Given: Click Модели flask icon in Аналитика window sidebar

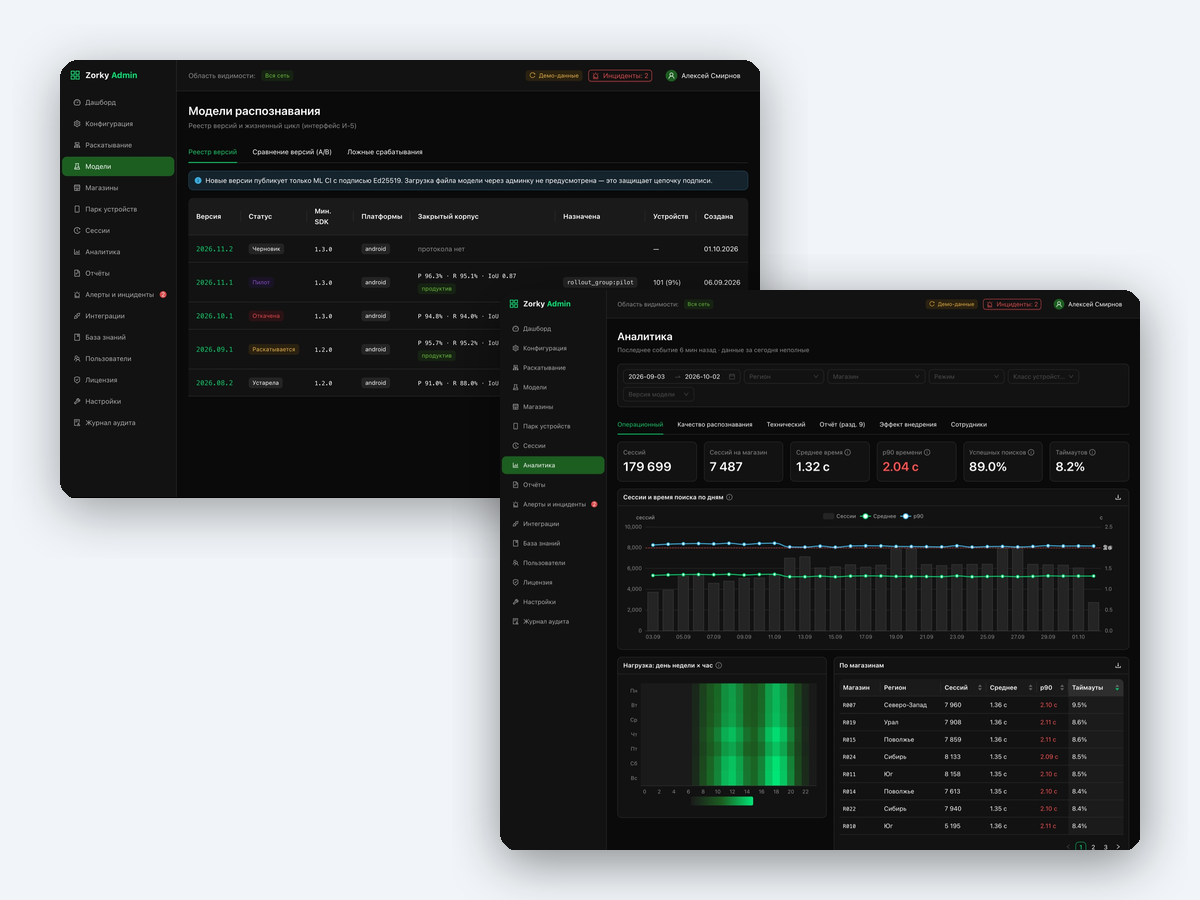Looking at the screenshot, I should (x=515, y=387).
